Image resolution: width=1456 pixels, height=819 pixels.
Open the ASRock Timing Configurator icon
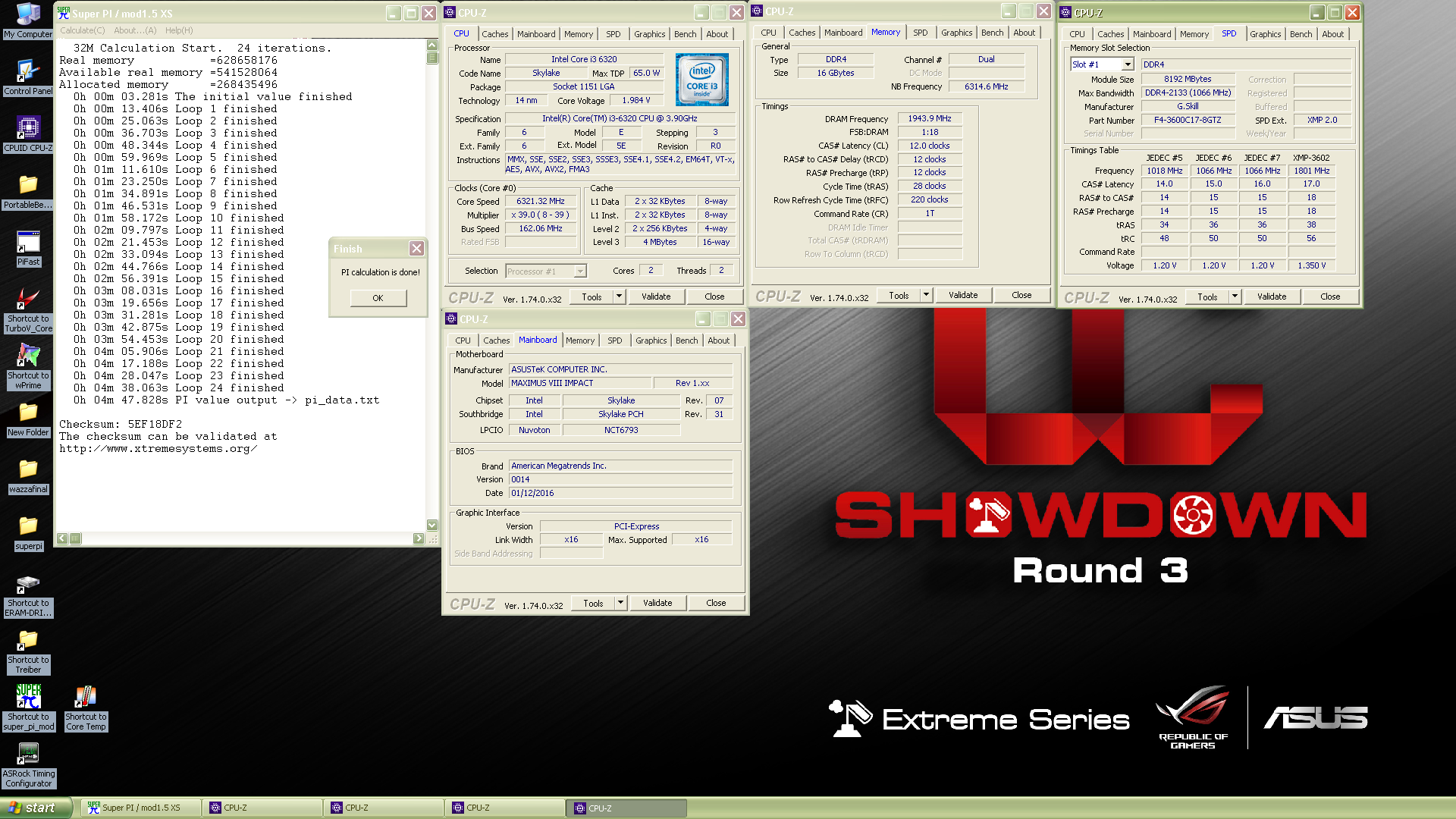(x=28, y=764)
